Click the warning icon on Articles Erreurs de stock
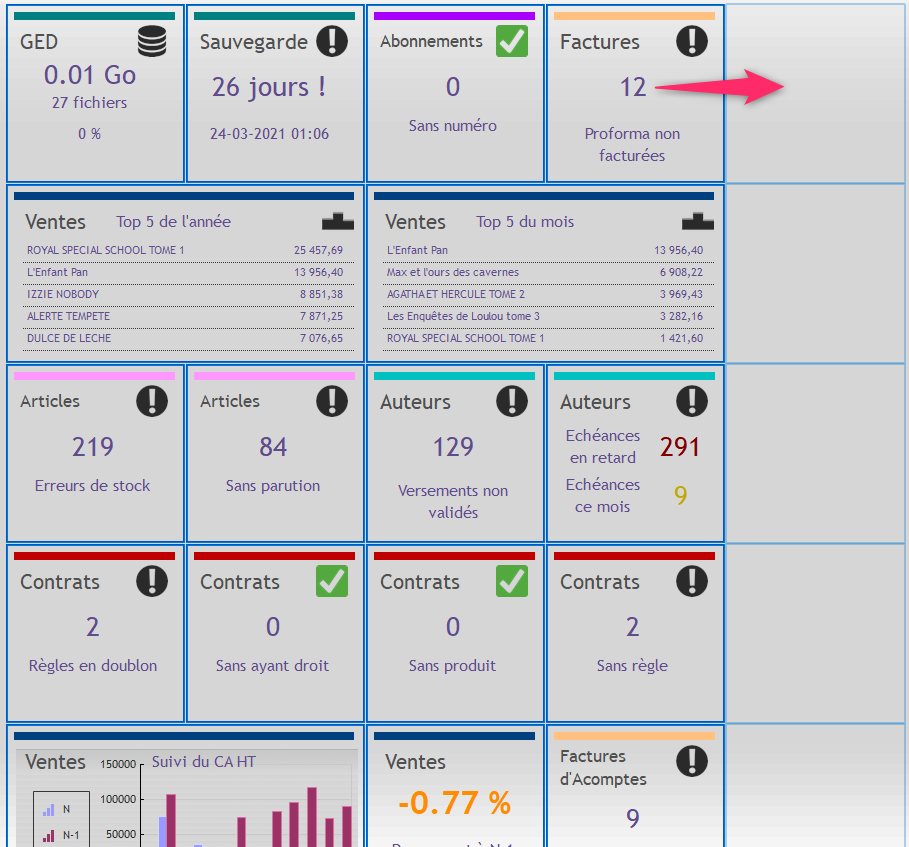 (x=152, y=401)
